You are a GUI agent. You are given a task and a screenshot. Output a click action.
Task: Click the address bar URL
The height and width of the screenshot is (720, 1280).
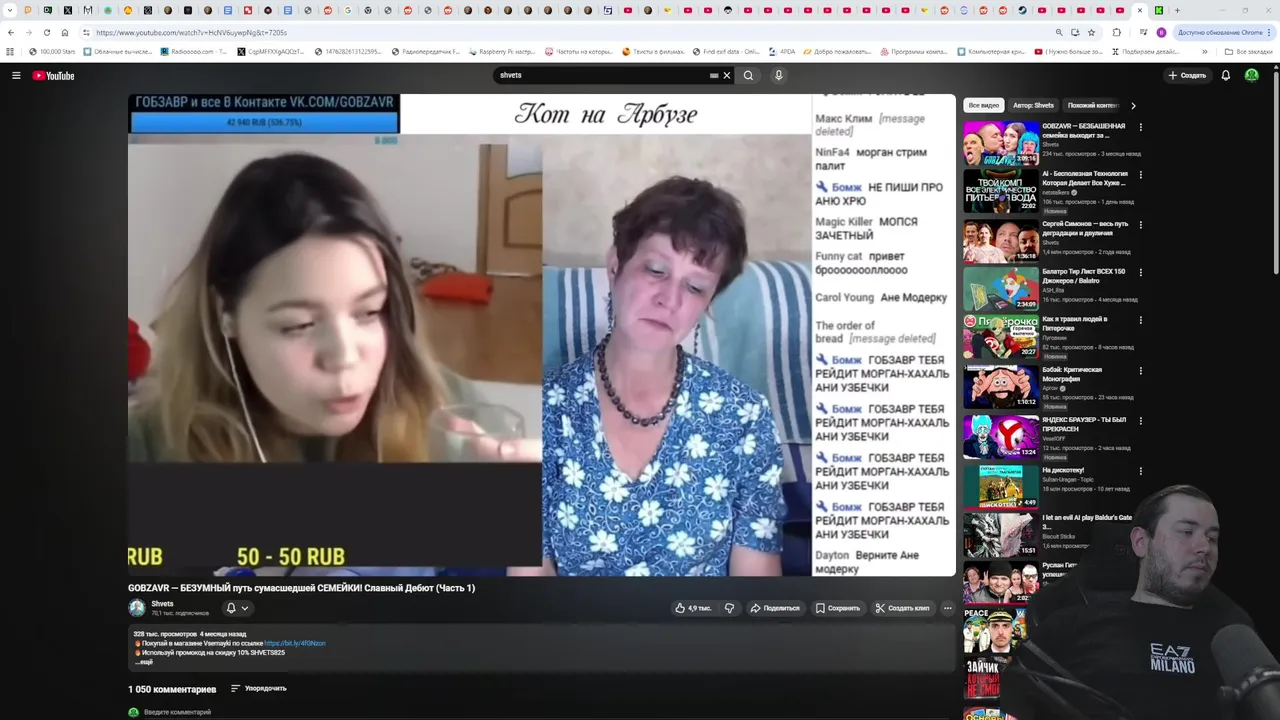[x=192, y=32]
